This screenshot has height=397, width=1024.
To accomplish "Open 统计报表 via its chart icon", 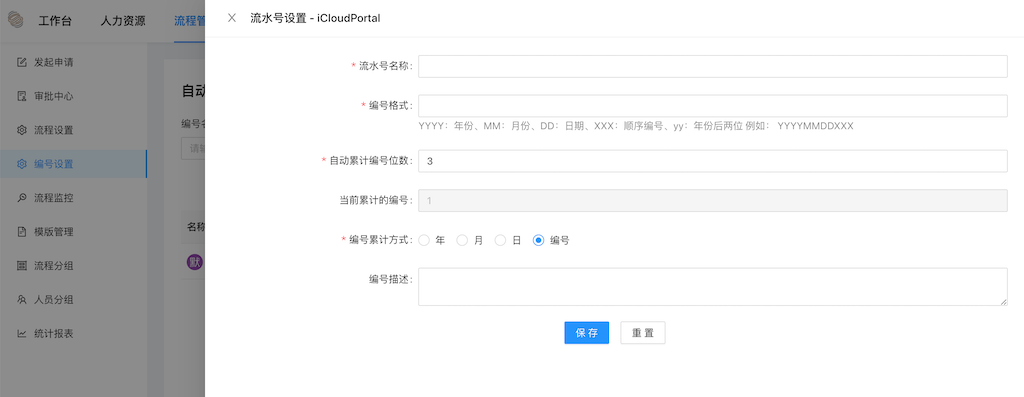I will pos(22,334).
